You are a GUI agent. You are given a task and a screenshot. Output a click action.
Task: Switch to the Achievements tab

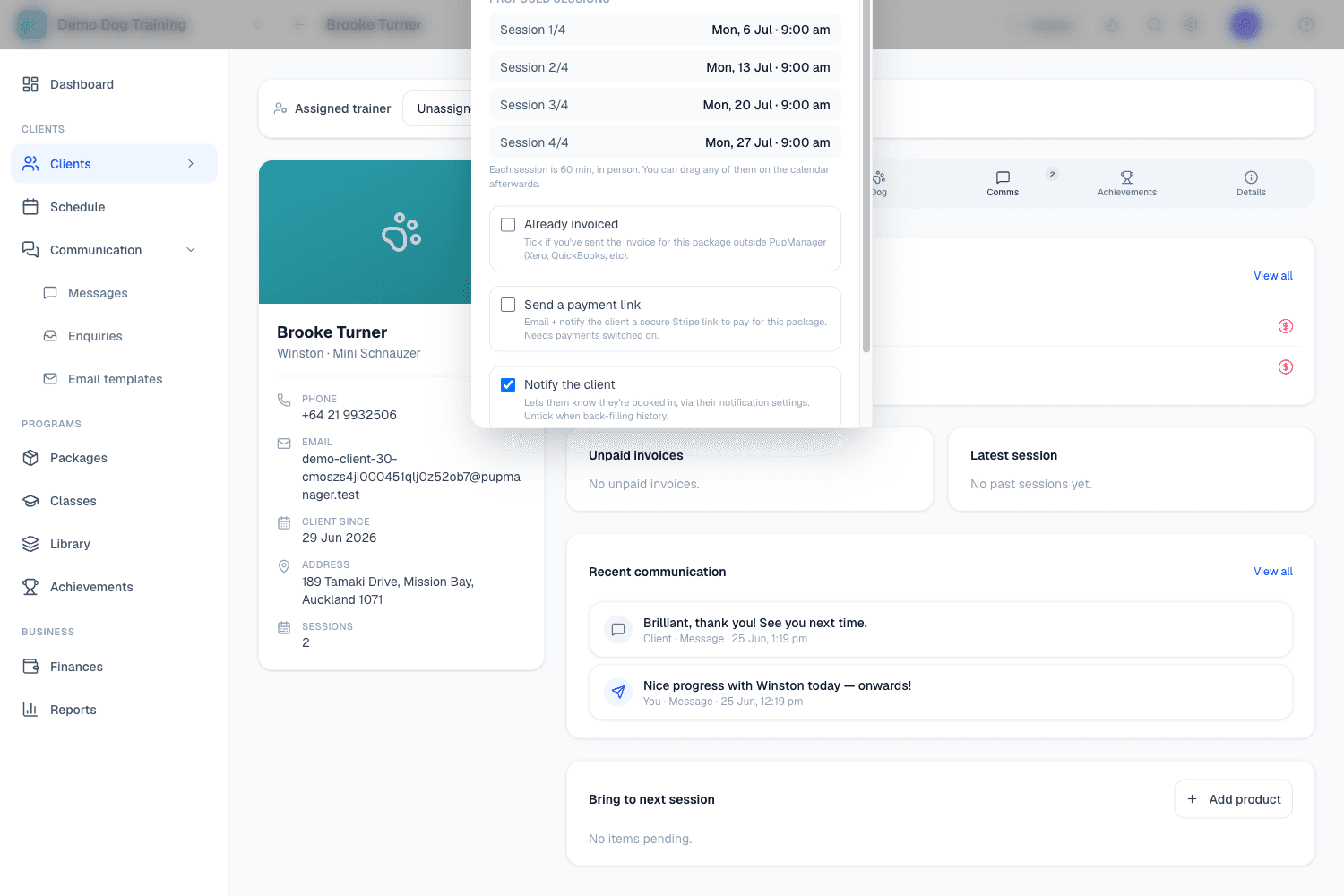pos(1127,184)
